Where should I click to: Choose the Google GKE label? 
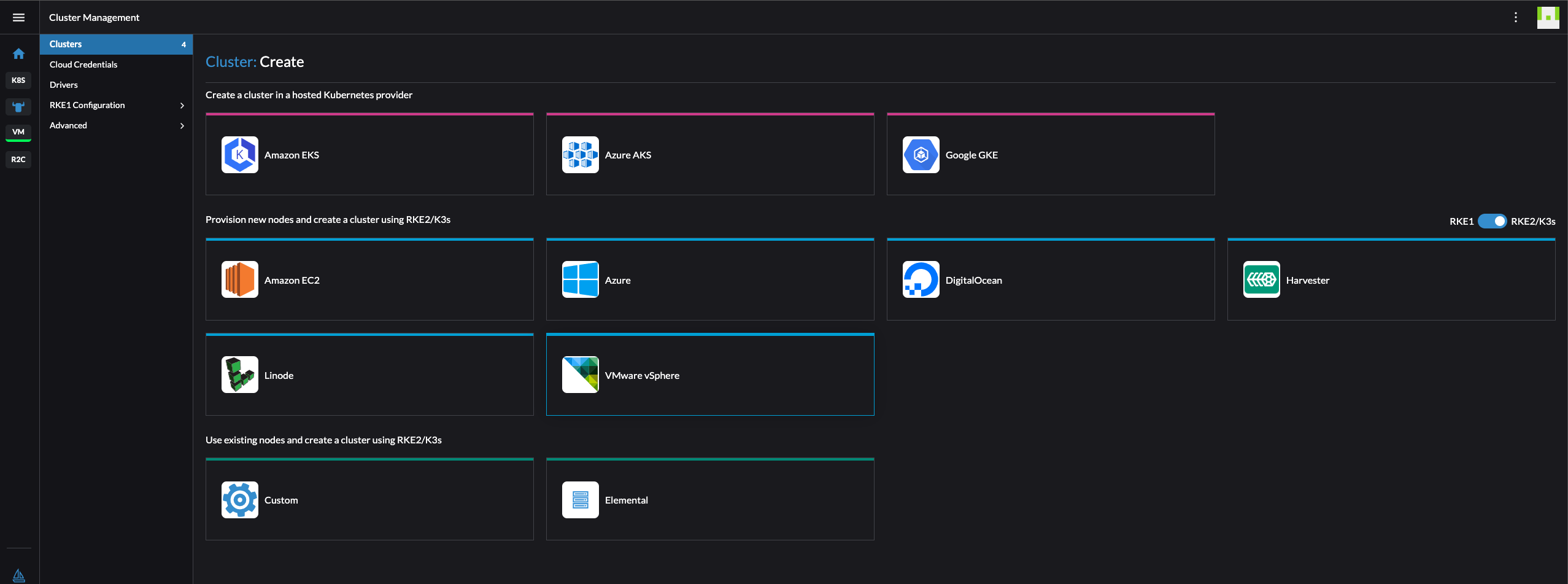[x=971, y=155]
